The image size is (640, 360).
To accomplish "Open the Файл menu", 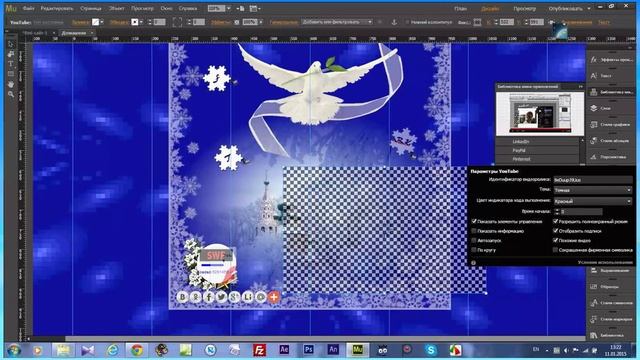I will [29, 8].
